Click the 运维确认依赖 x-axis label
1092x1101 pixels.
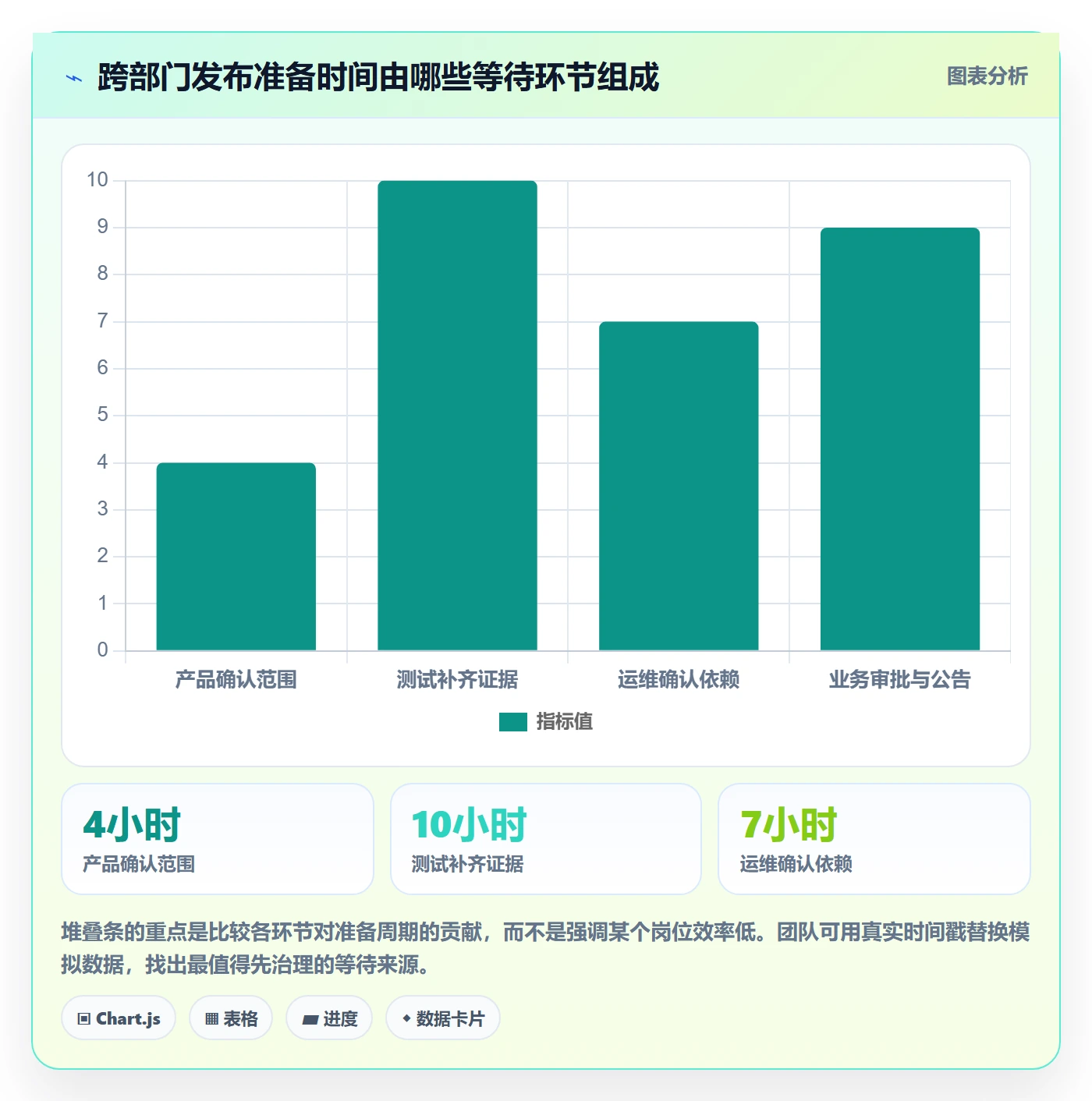679,680
